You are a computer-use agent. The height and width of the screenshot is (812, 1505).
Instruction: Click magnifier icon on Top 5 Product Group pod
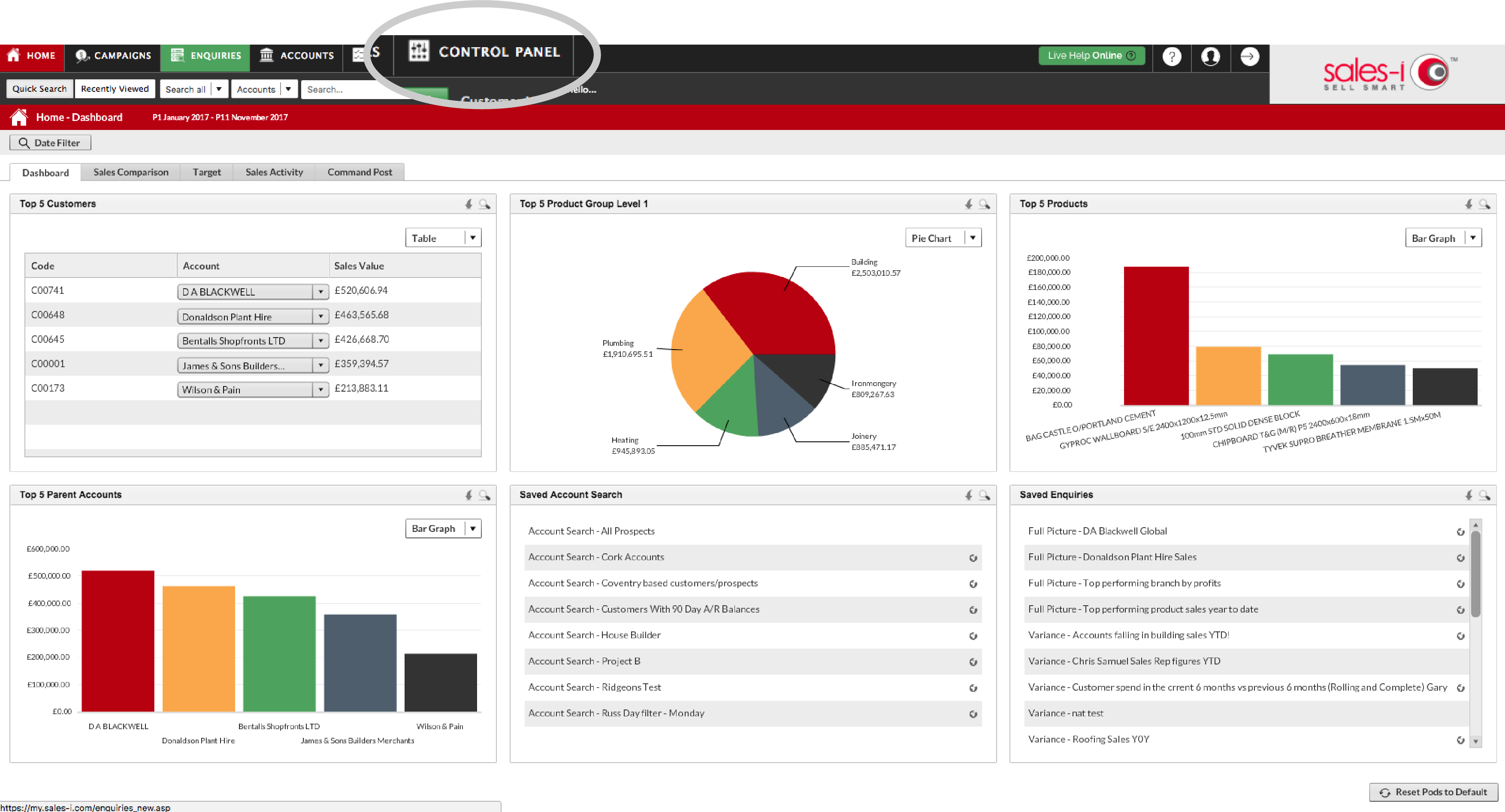click(x=985, y=204)
